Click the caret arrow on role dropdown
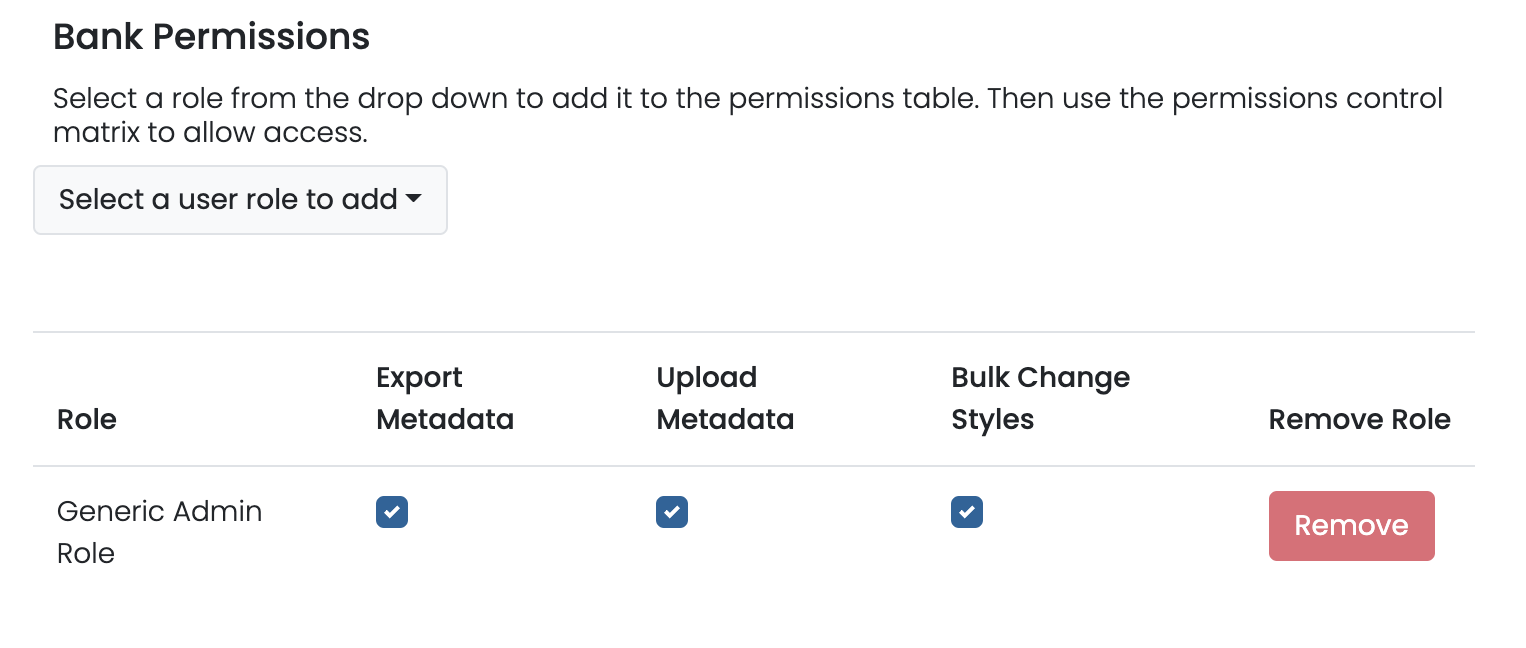1526x648 pixels. [x=413, y=200]
